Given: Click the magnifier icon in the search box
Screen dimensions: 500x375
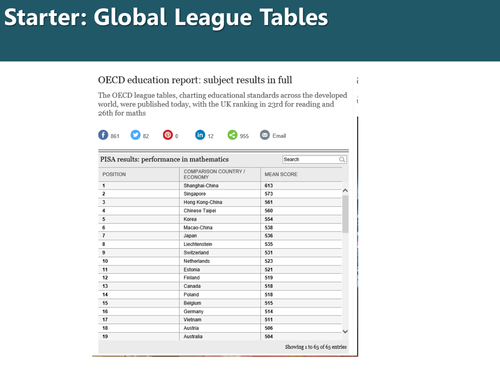Looking at the screenshot, I should coord(342,159).
